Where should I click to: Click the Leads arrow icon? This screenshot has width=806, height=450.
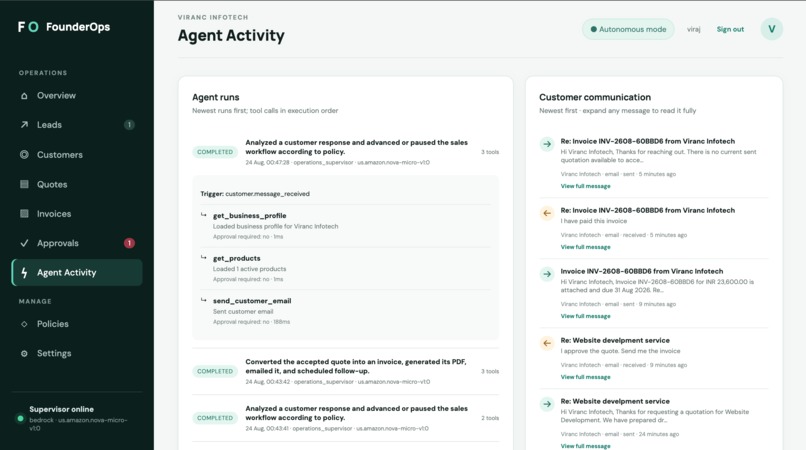[24, 125]
